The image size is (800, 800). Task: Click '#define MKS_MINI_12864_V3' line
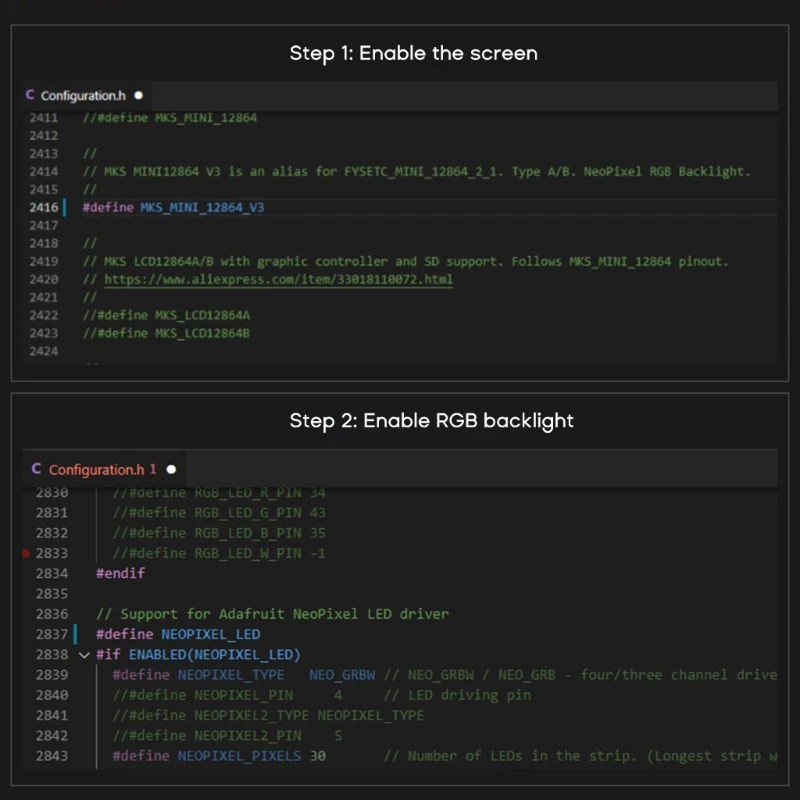coord(173,208)
